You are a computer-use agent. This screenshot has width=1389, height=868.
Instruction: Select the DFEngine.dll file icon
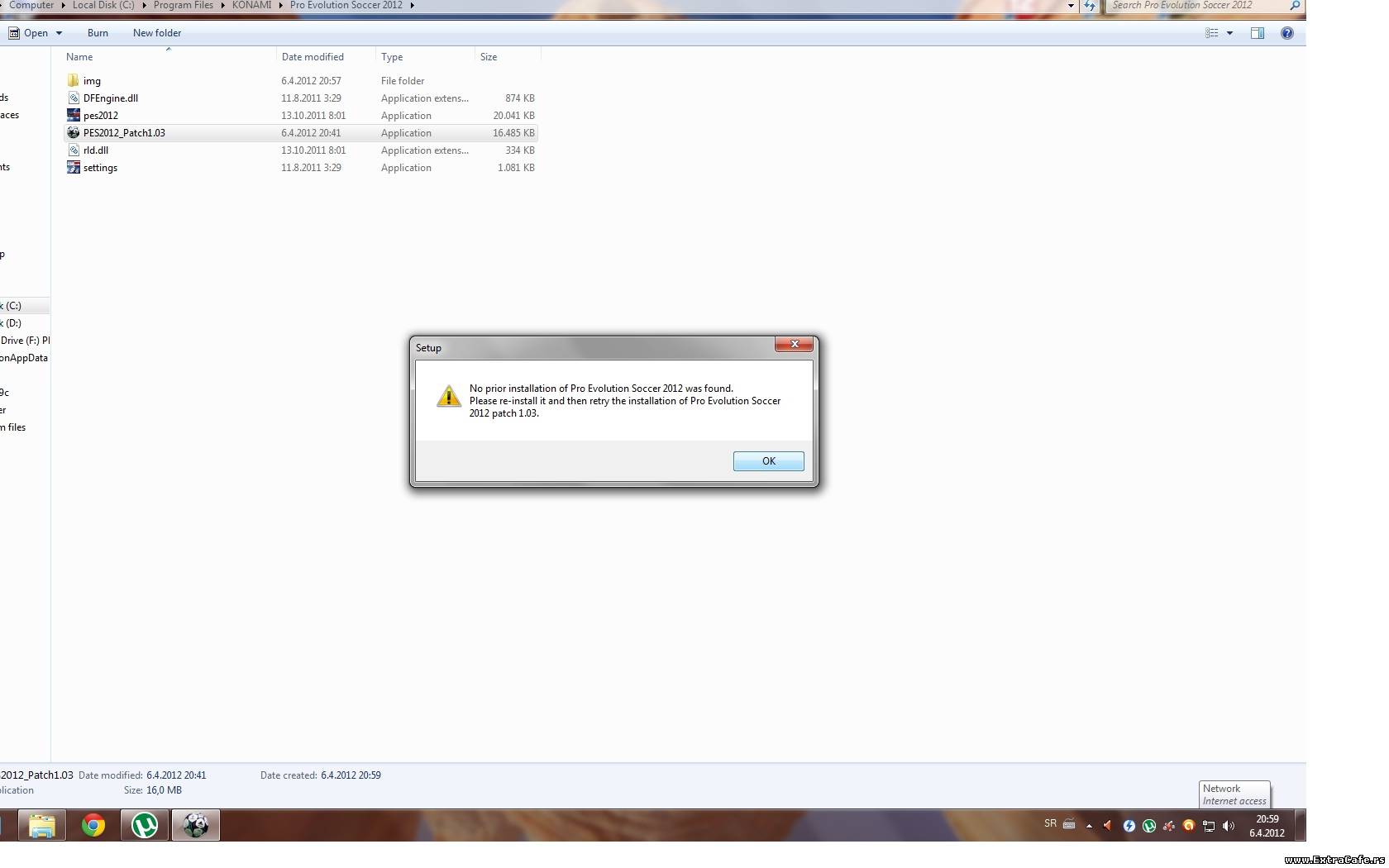tap(74, 98)
